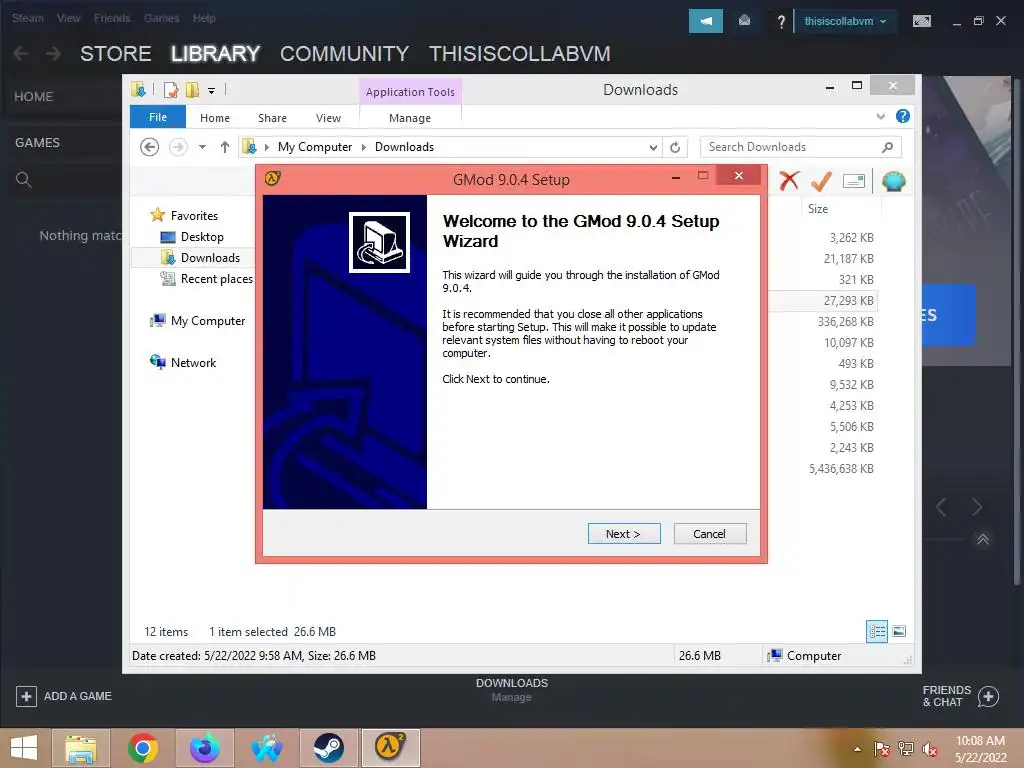
Task: Open Steam's View menu
Action: (x=69, y=18)
